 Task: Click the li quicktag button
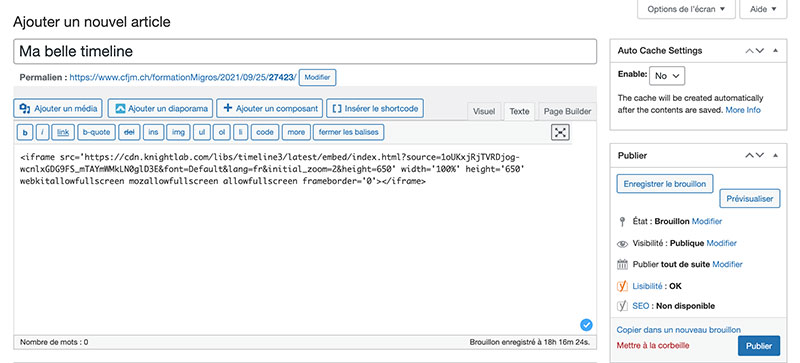click(240, 132)
